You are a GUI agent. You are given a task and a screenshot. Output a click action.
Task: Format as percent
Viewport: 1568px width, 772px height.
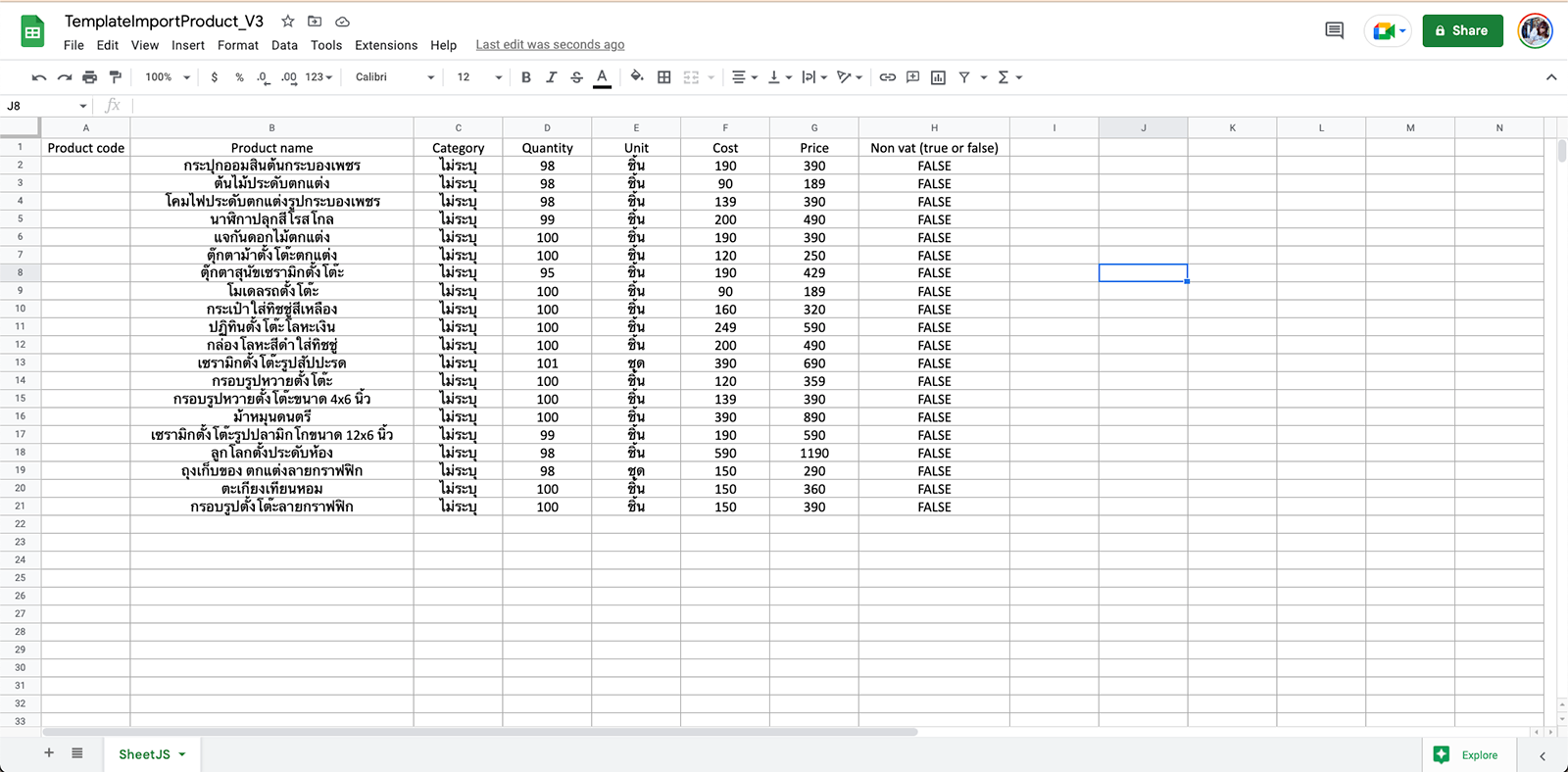click(x=239, y=77)
